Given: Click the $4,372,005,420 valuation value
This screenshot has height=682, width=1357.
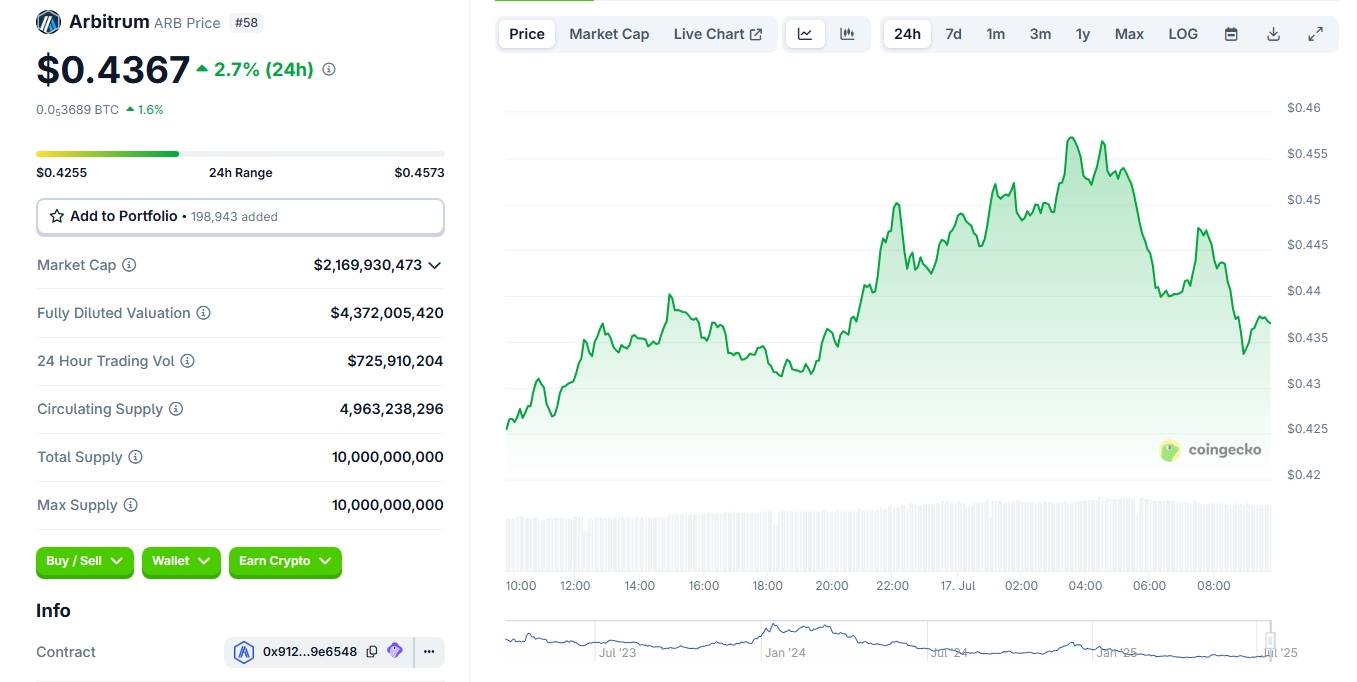Looking at the screenshot, I should (x=387, y=313).
